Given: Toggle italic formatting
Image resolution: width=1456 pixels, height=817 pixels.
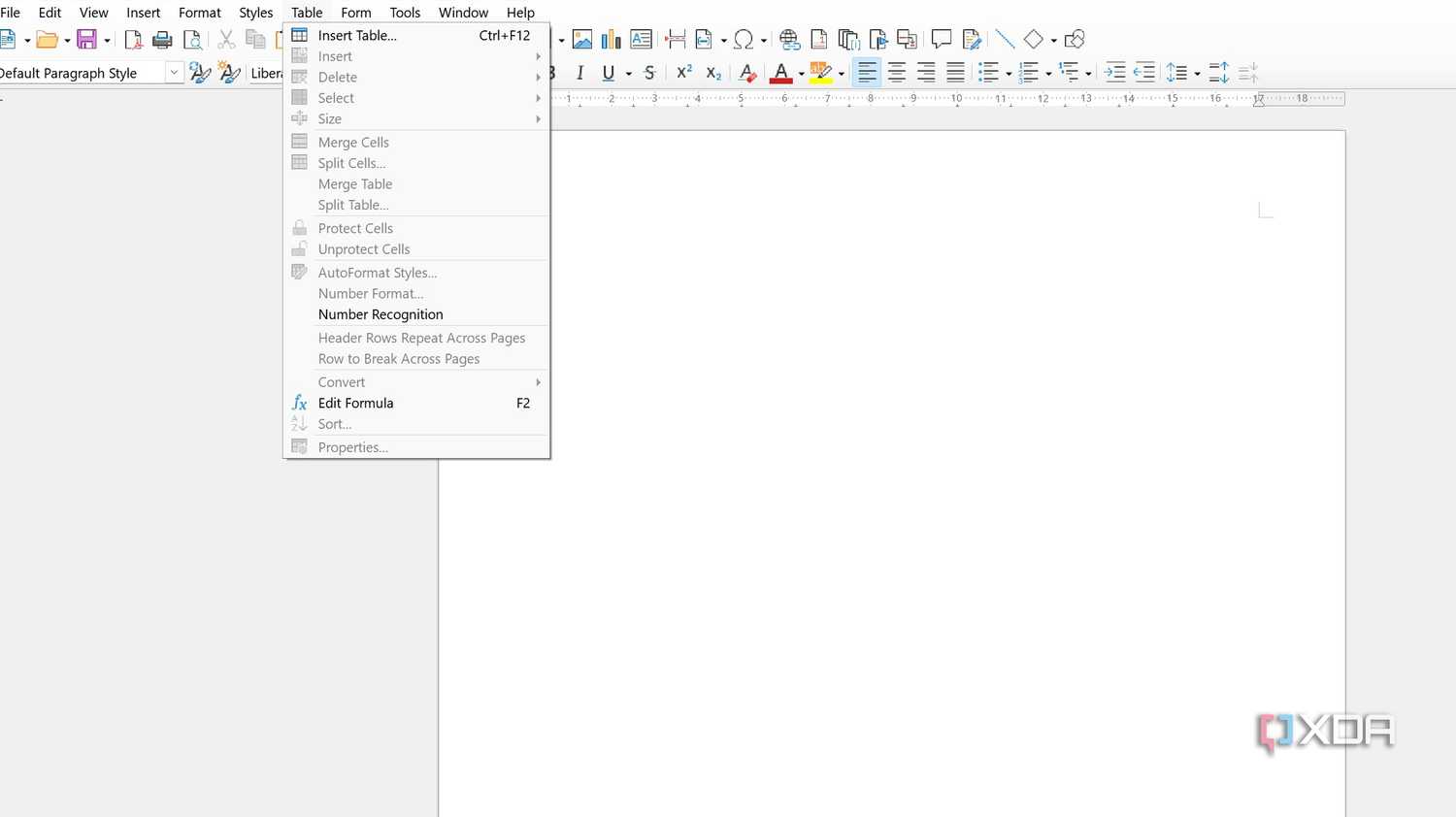Looking at the screenshot, I should coord(579,73).
